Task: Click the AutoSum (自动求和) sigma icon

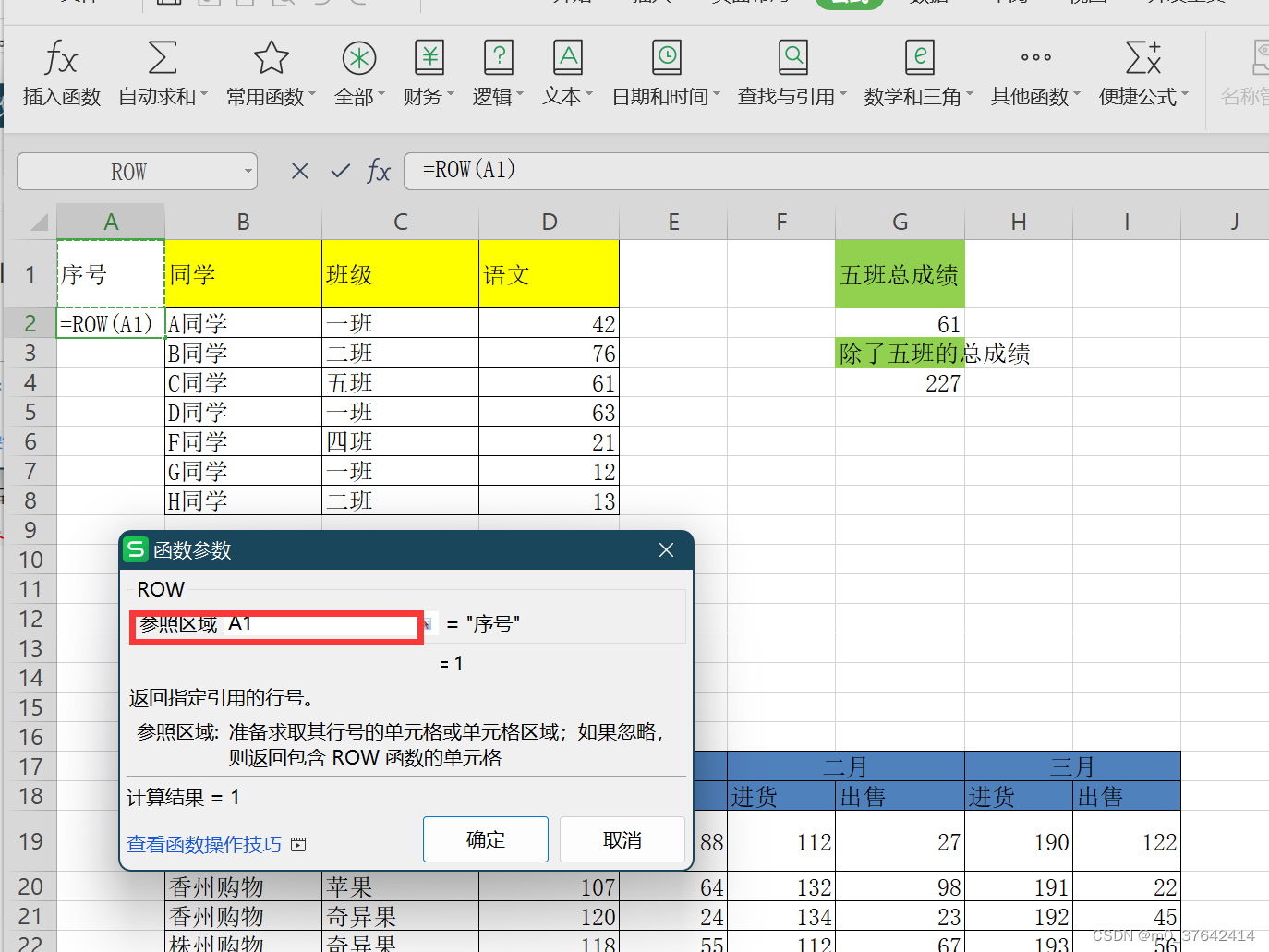Action: [x=163, y=57]
